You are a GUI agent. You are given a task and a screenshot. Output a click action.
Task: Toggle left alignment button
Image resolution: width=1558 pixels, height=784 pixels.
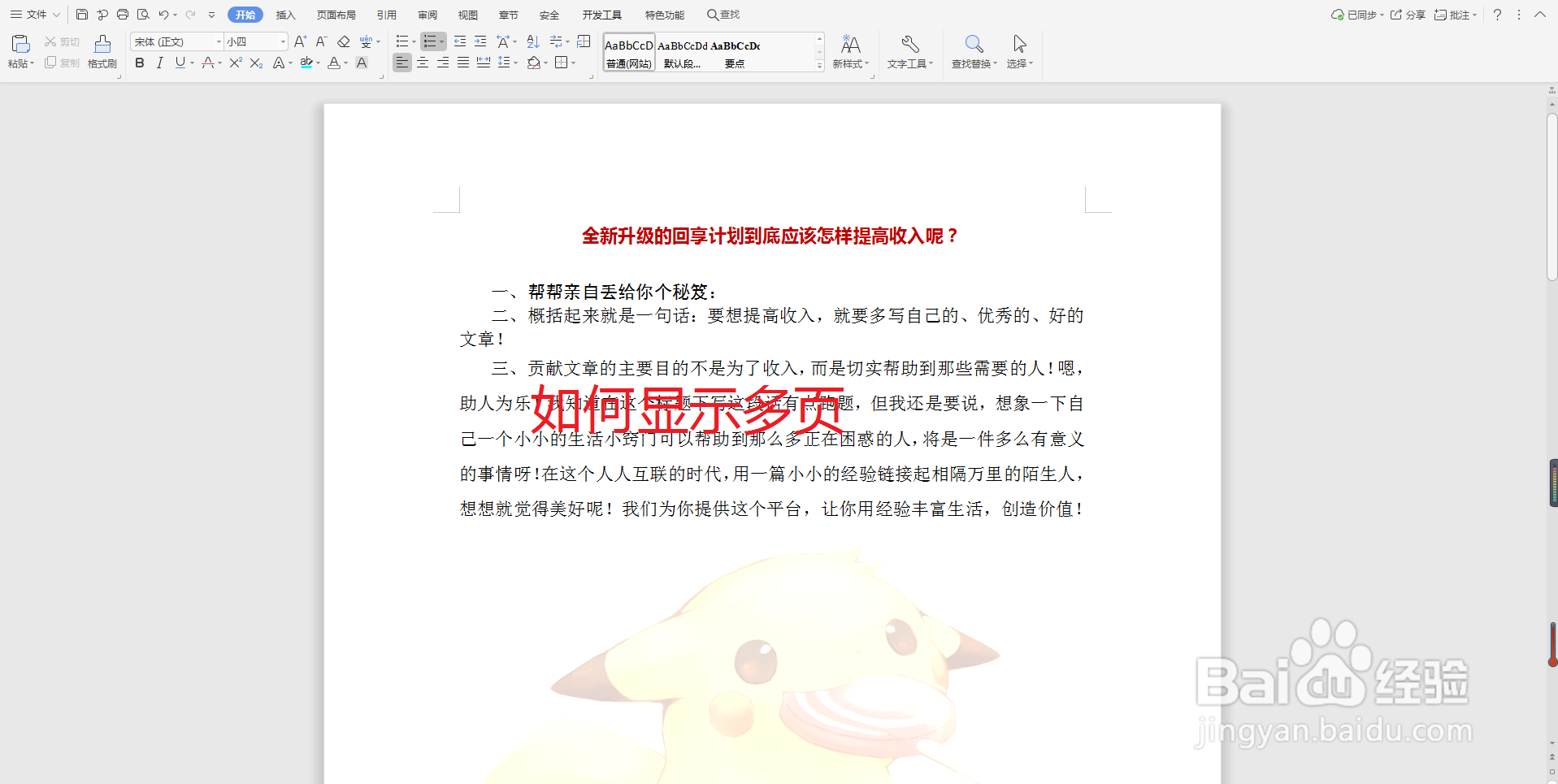[402, 63]
